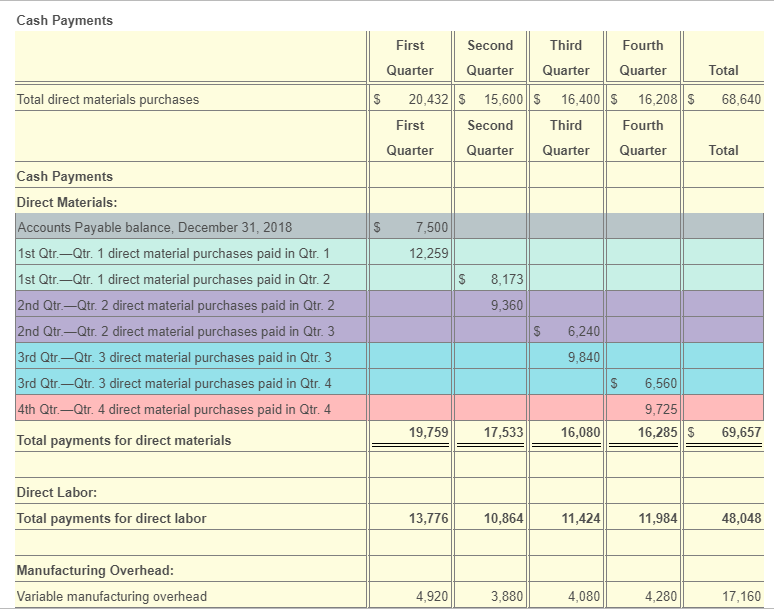Click fourth quarter purchases value 16,208

[x=657, y=99]
